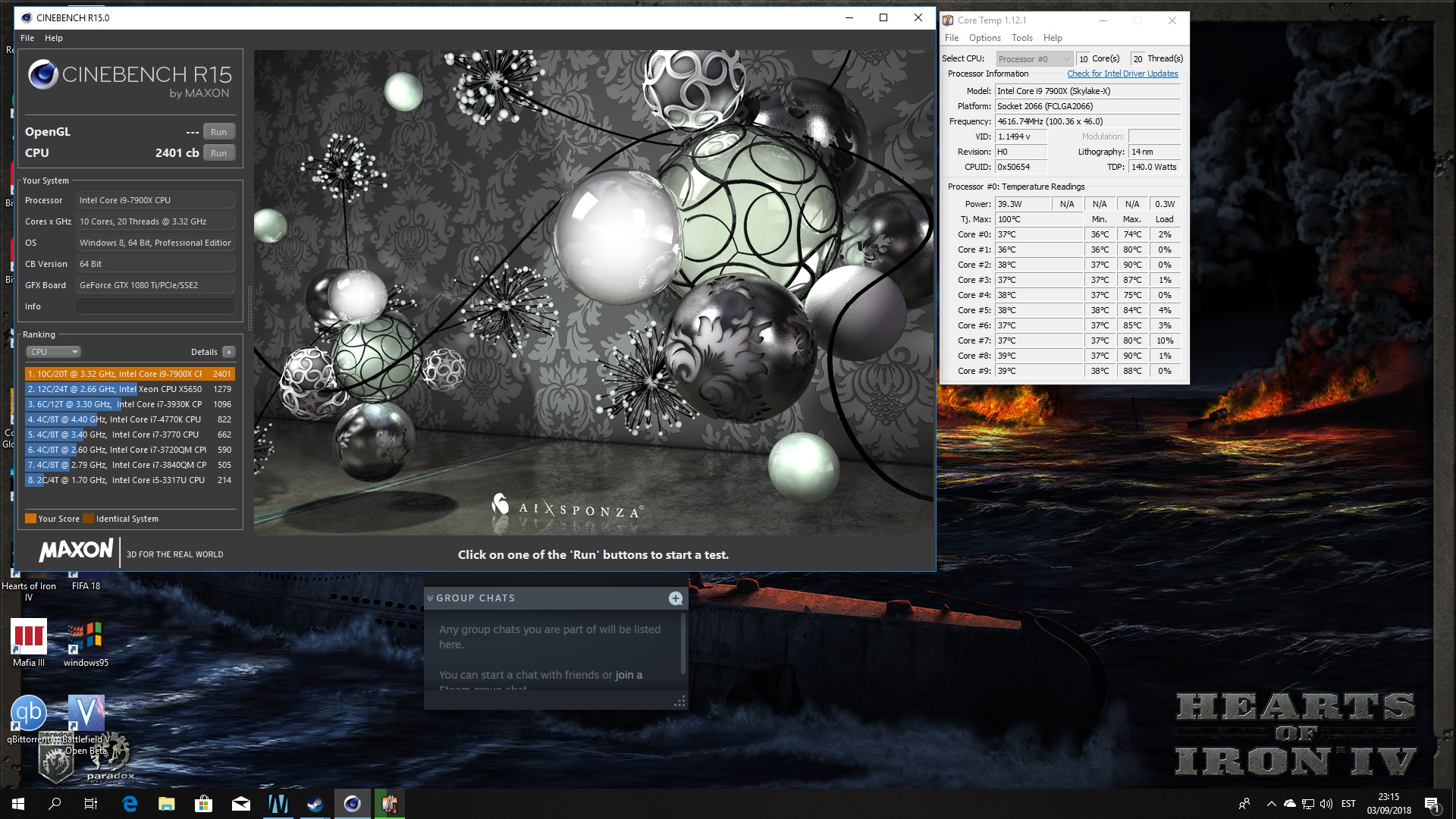Open the Windows Start menu
The width and height of the screenshot is (1456, 819).
point(18,804)
